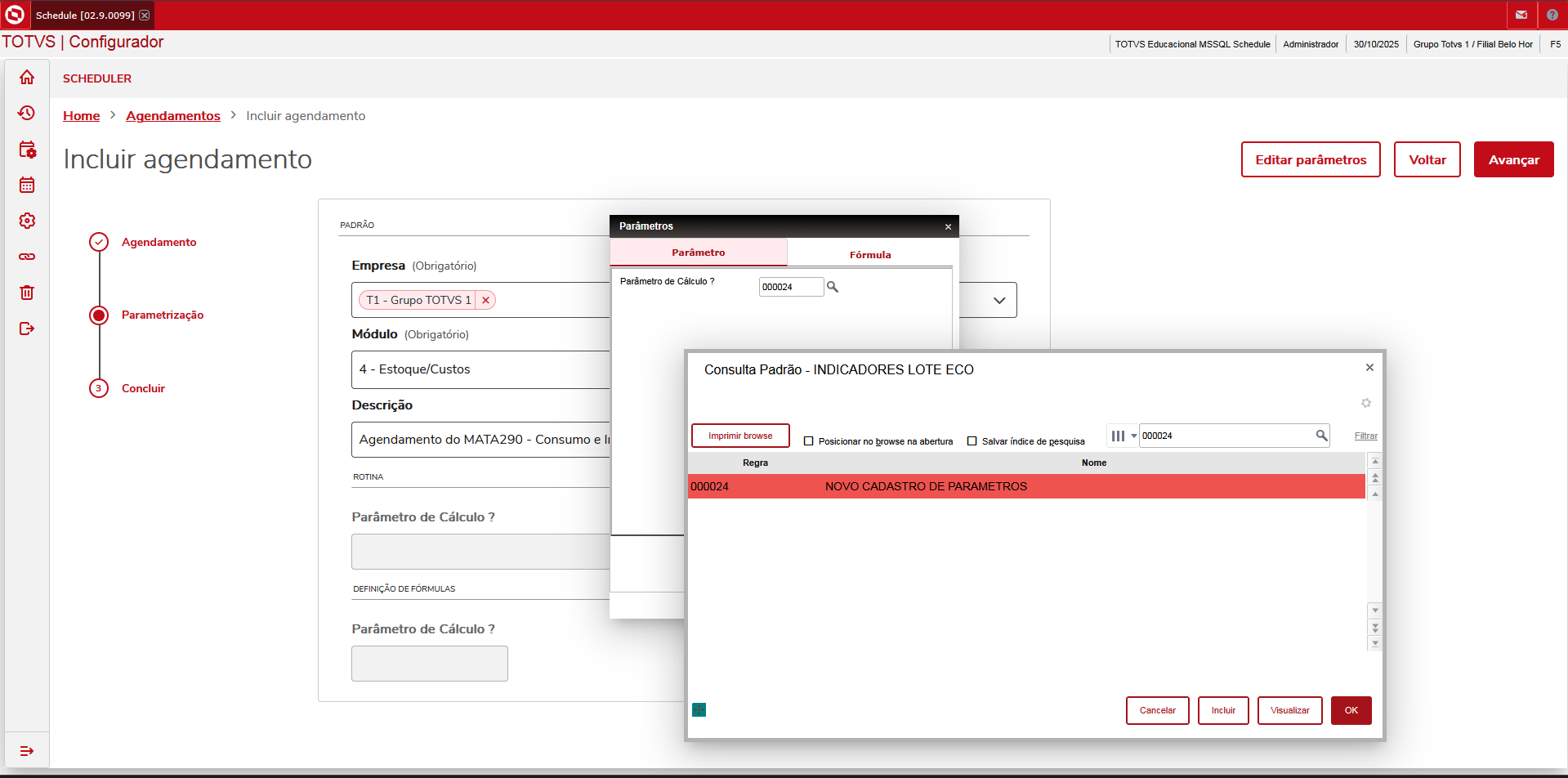Sort by the Regra column header
Image resolution: width=1568 pixels, height=778 pixels.
point(756,463)
